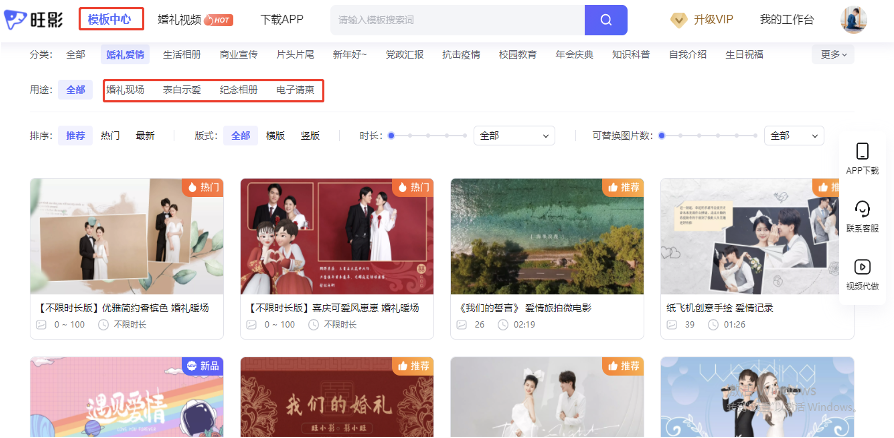Select 电子请柬 usage filter
894x438 pixels.
295,91
